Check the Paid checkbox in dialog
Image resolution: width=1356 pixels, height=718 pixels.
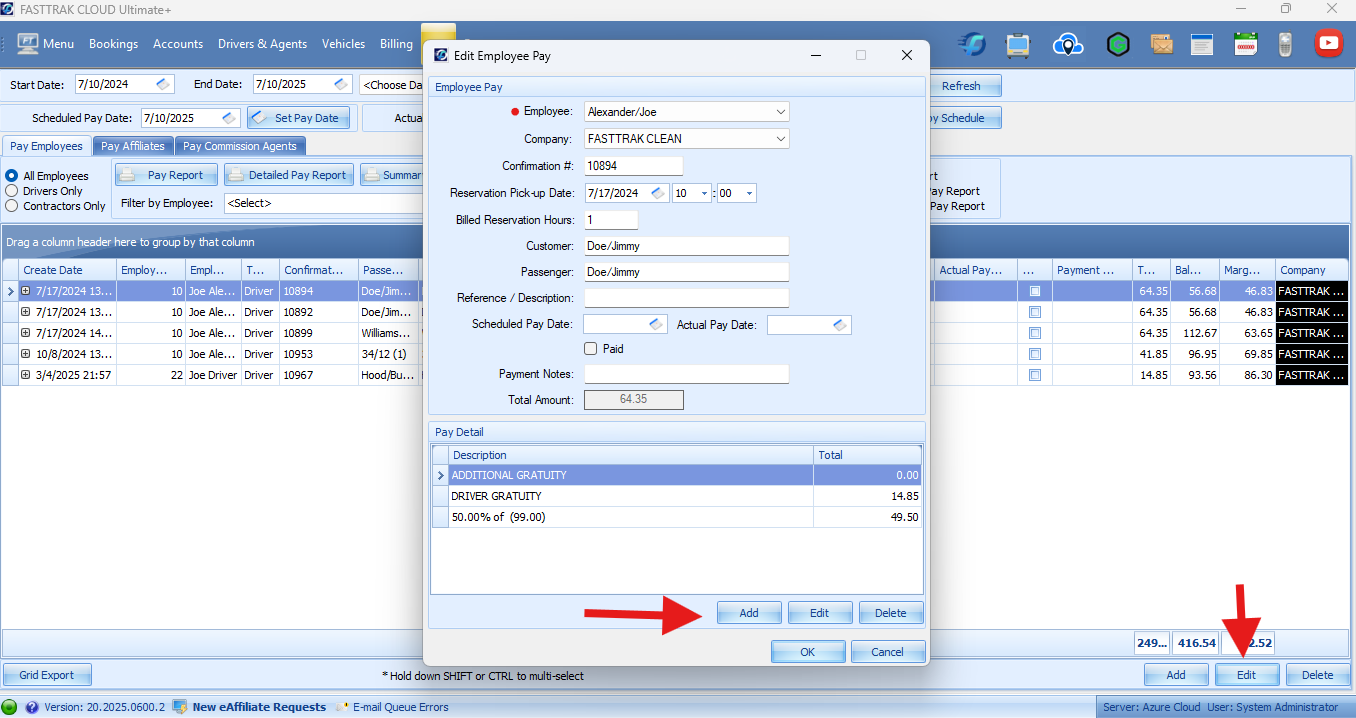(591, 349)
